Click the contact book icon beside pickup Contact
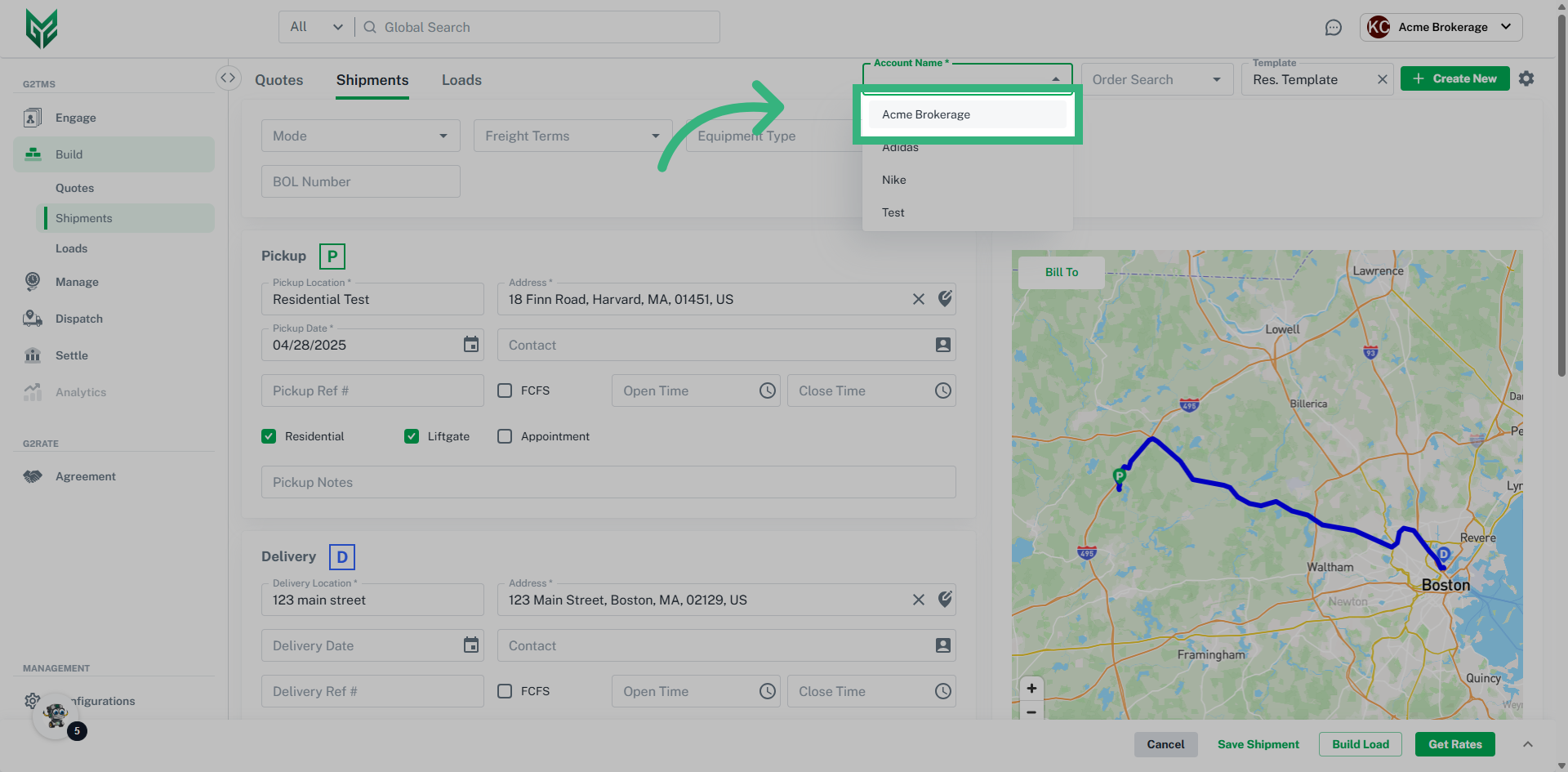Screen dimensions: 1568x772 point(943,344)
